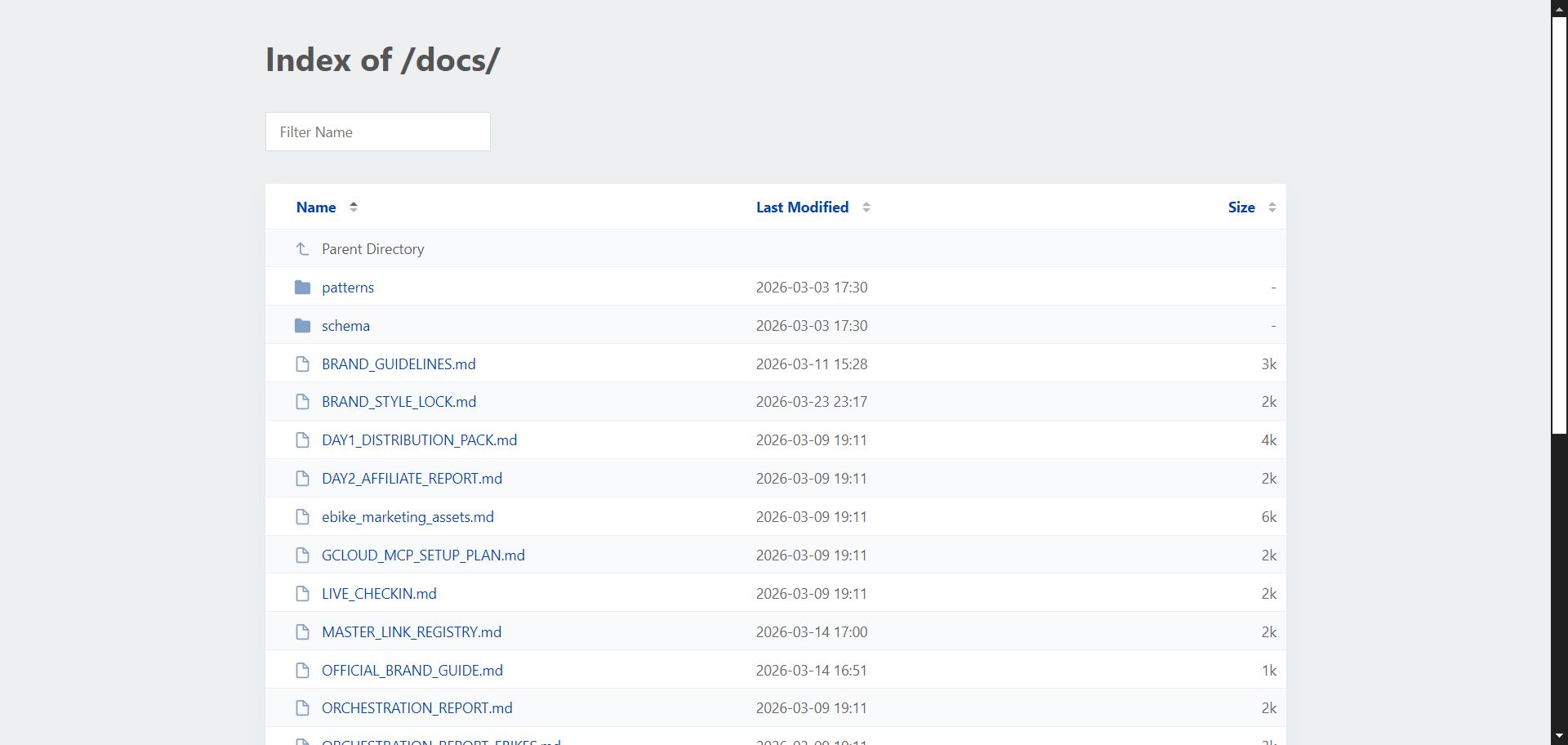Viewport: 1568px width, 745px height.
Task: Sort listing by the Name column header
Action: click(x=316, y=207)
